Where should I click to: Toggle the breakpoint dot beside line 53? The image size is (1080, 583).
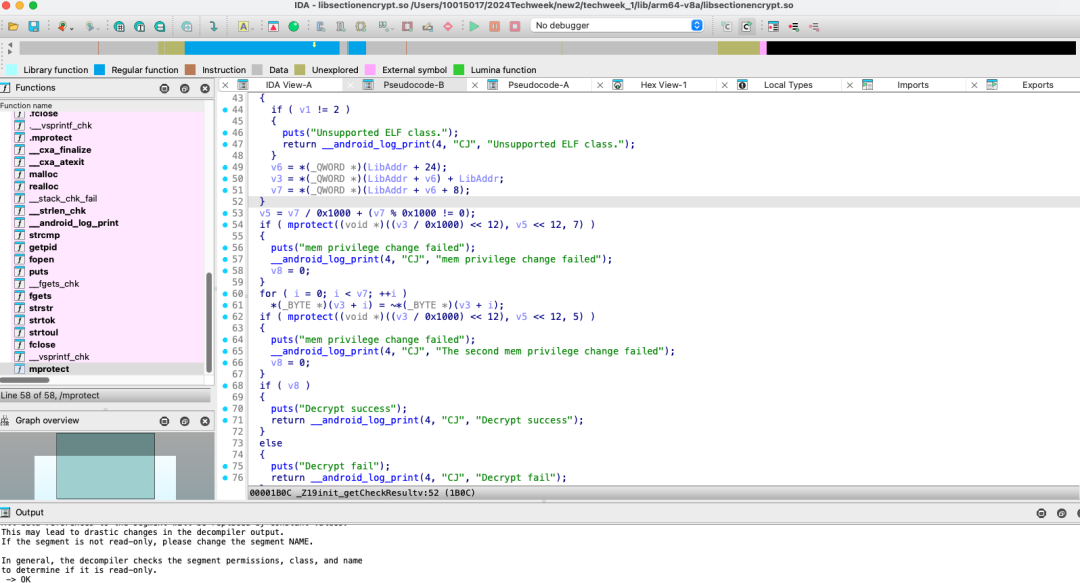227,213
